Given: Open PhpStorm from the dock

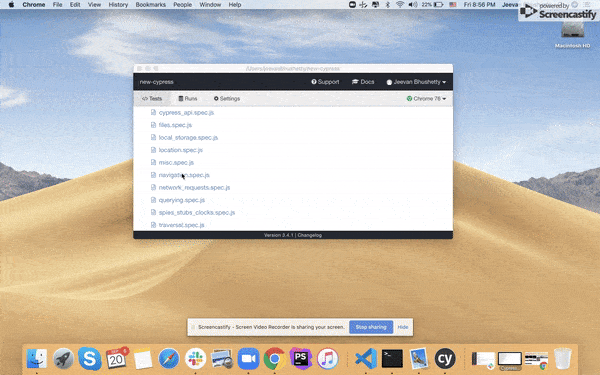Looking at the screenshot, I should 301,359.
